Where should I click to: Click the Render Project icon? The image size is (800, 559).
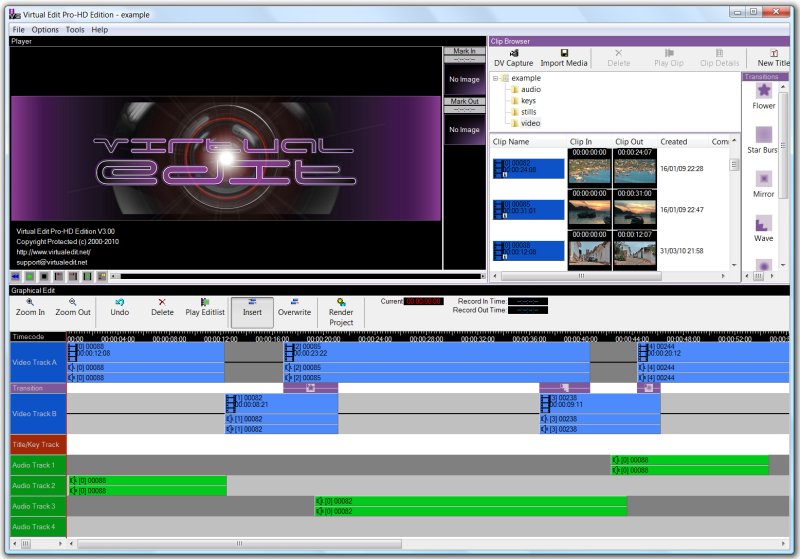pyautogui.click(x=341, y=302)
